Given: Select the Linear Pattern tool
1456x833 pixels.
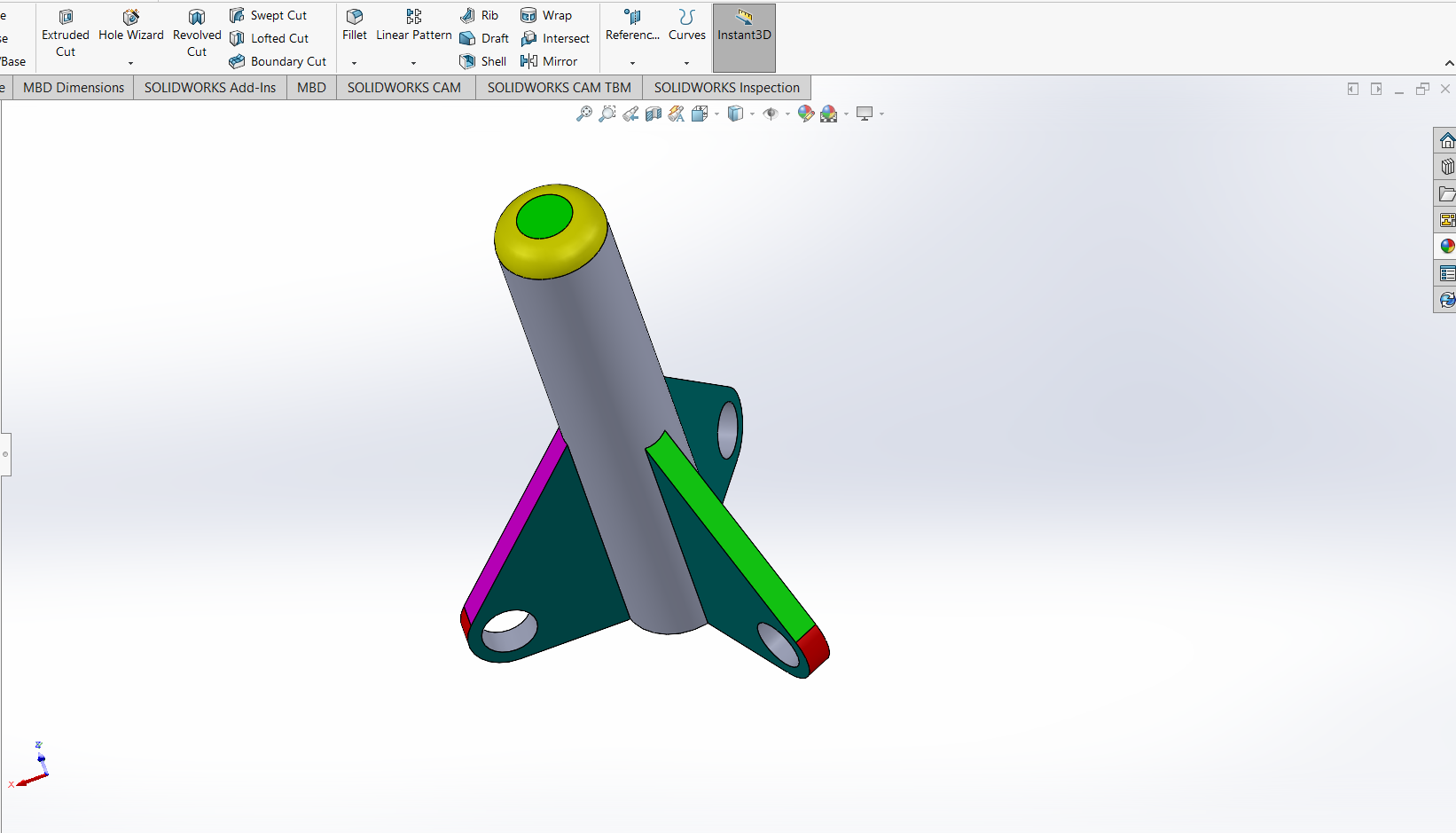Looking at the screenshot, I should pos(414,27).
